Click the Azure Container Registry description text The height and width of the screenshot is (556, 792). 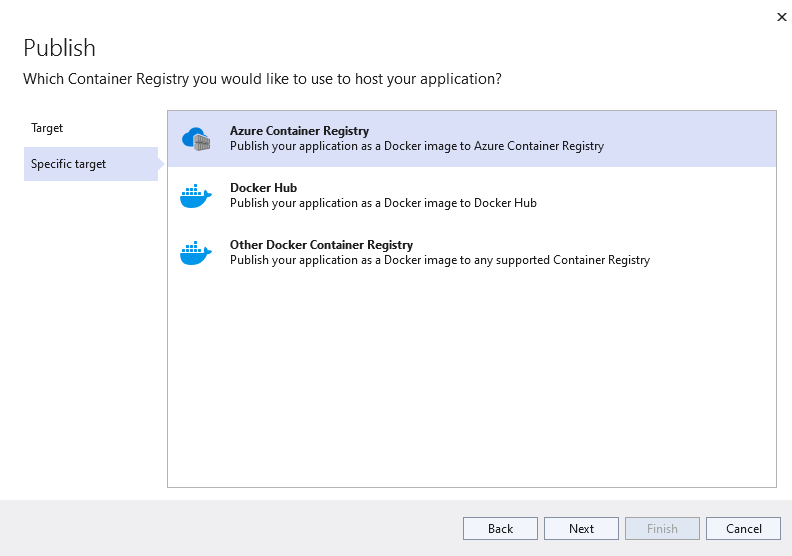click(x=416, y=146)
